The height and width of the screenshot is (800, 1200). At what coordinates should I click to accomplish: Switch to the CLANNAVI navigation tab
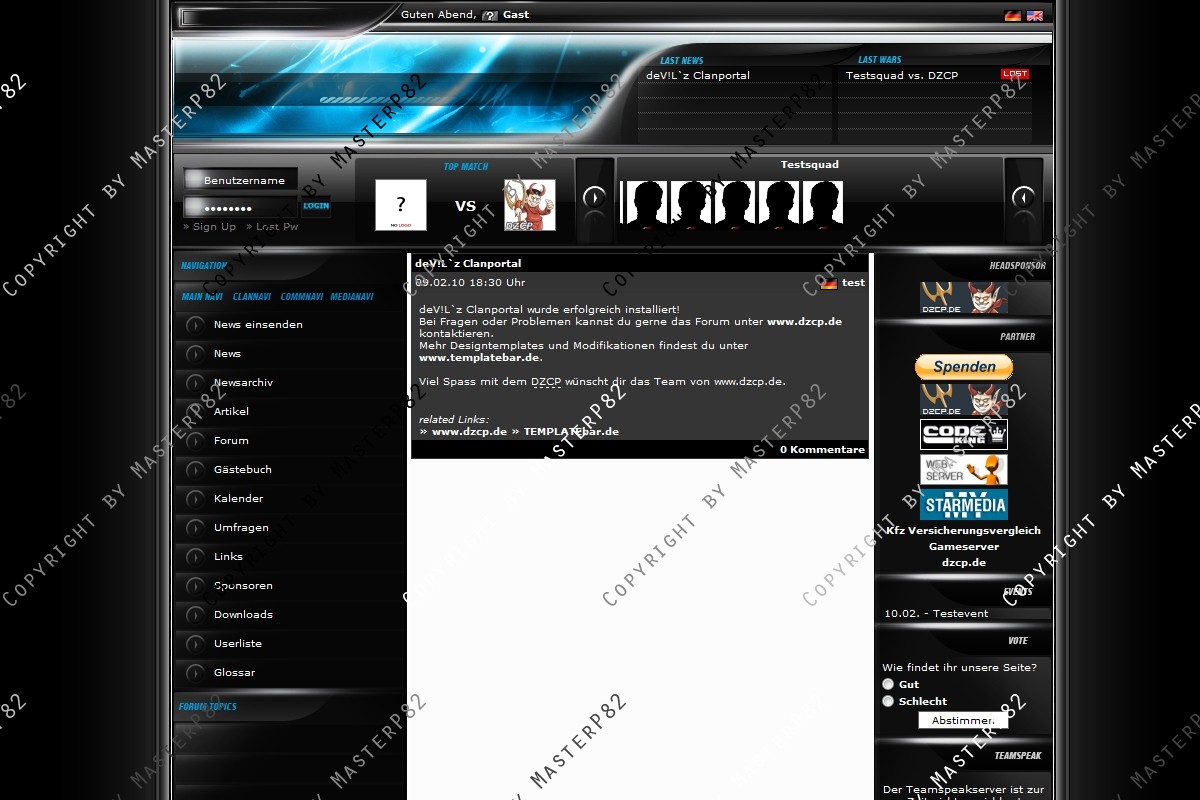pos(252,297)
